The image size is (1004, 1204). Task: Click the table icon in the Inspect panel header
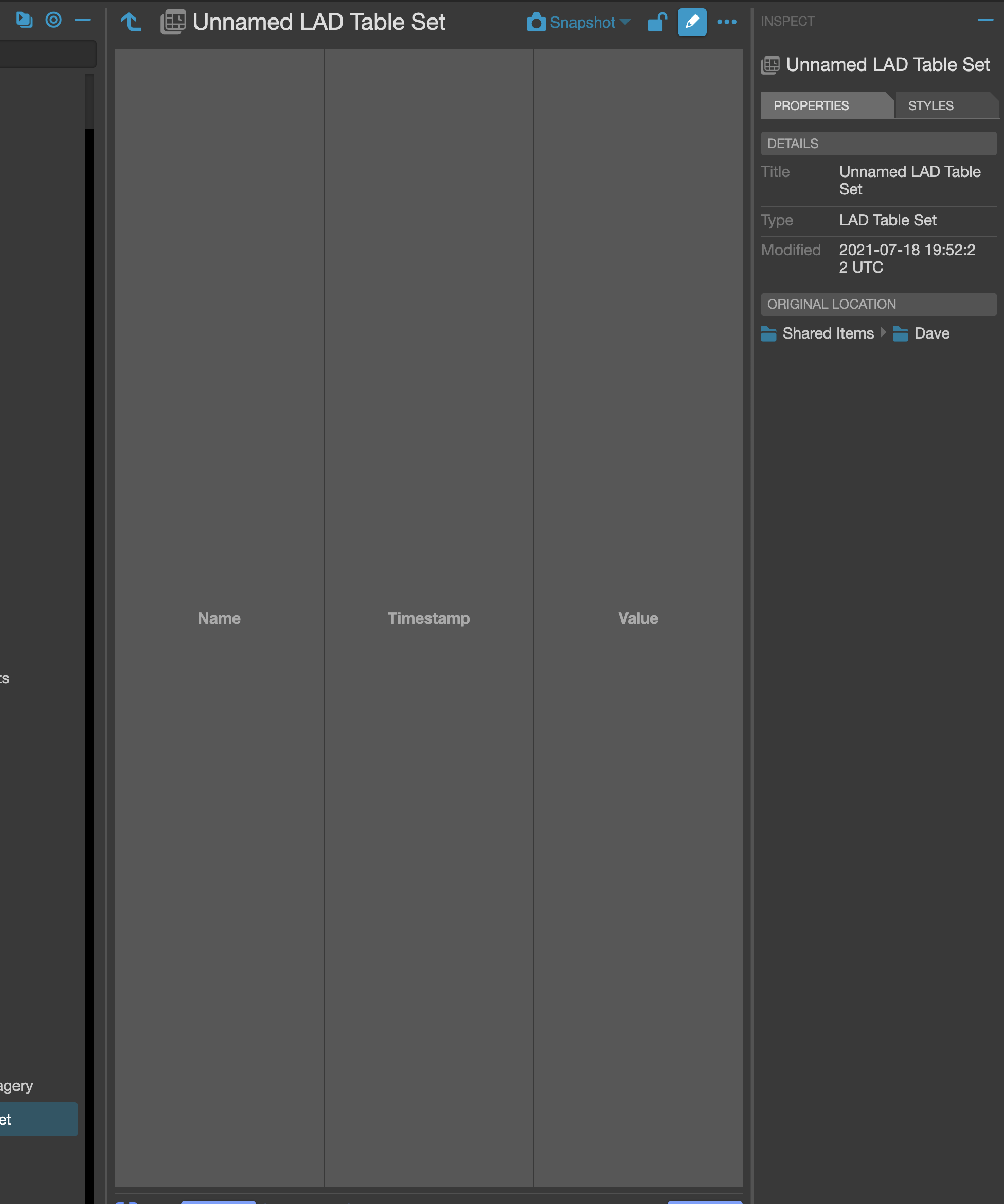[770, 64]
